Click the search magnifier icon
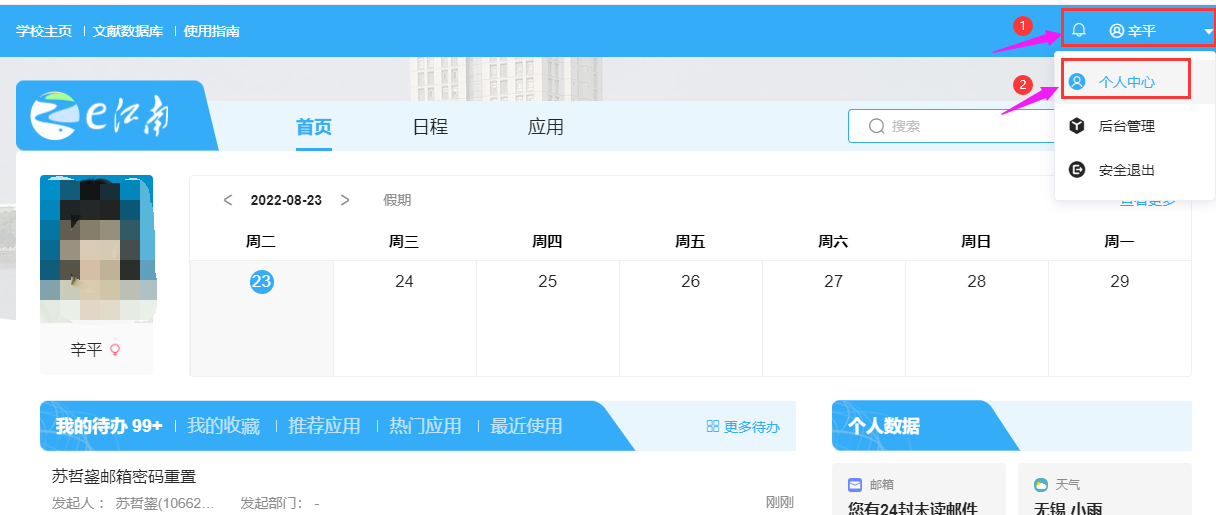Viewport: 1216px width, 515px height. (877, 126)
